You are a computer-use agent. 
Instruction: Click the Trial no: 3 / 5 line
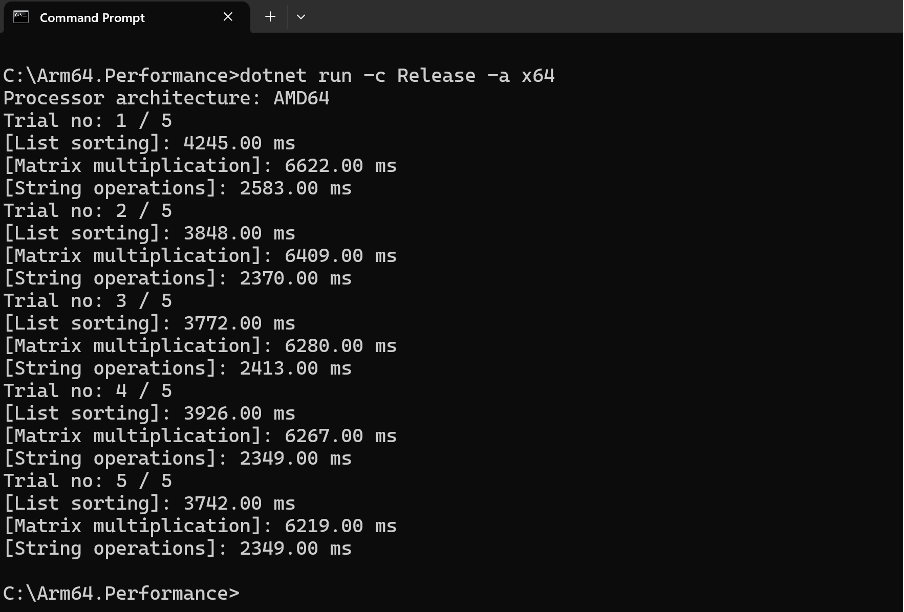(88, 300)
